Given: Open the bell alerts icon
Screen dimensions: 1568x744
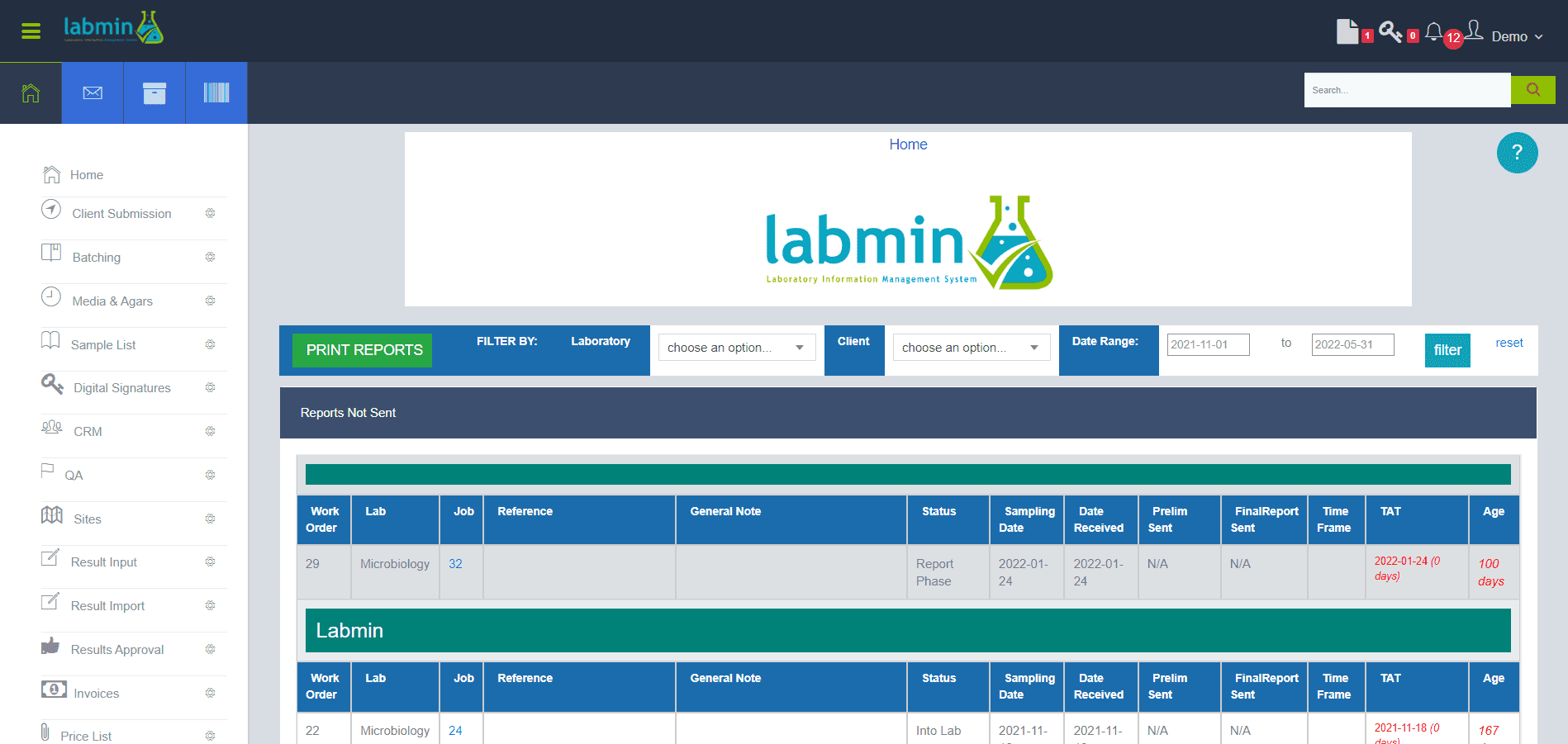Looking at the screenshot, I should click(1434, 32).
